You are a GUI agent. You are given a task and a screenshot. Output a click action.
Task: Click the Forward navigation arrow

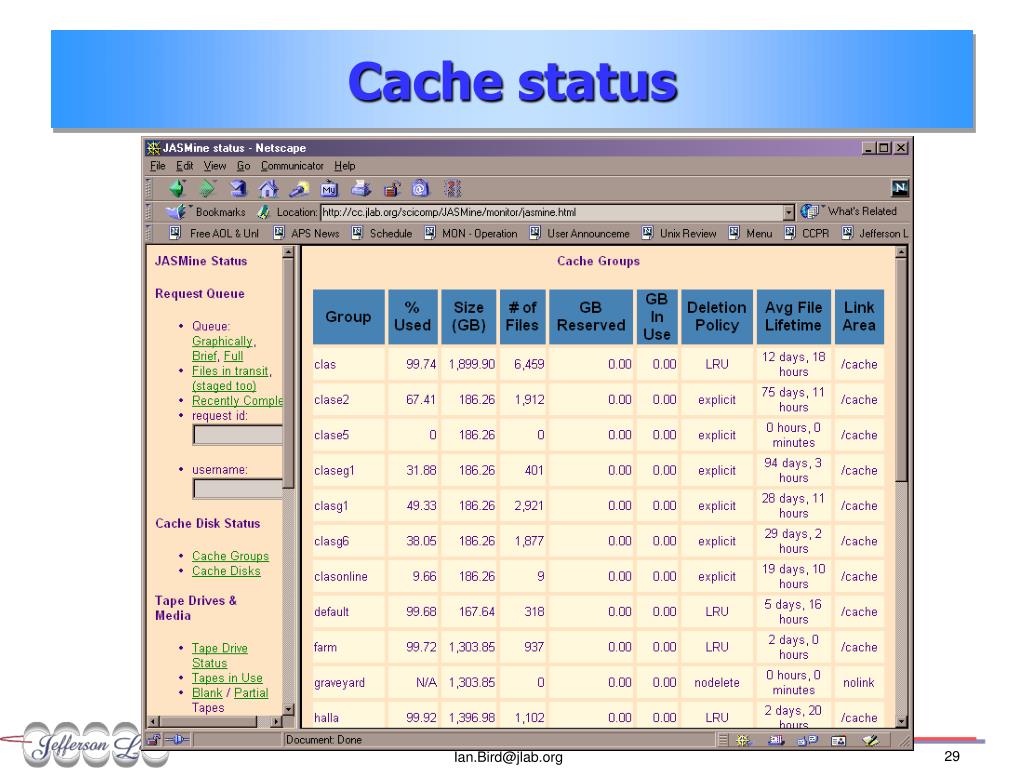click(x=207, y=189)
